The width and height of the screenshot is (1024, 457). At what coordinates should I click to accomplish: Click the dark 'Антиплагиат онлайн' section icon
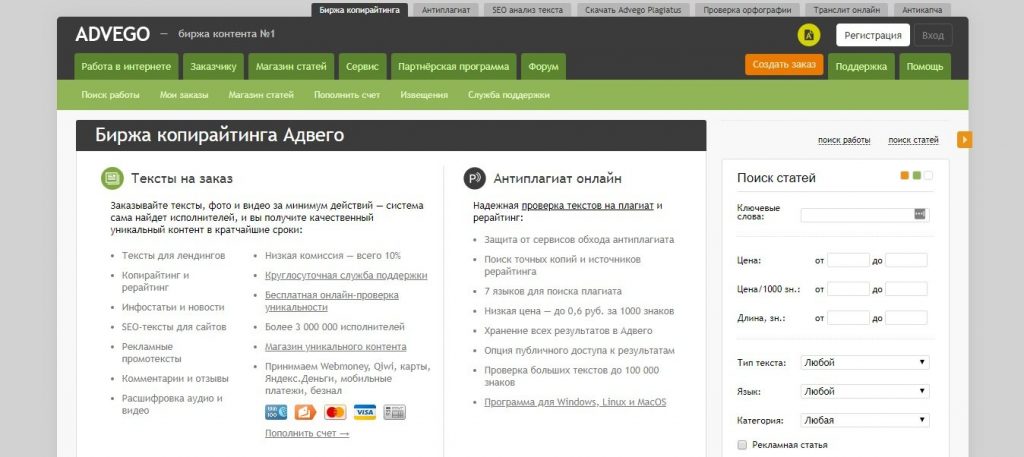pyautogui.click(x=475, y=178)
